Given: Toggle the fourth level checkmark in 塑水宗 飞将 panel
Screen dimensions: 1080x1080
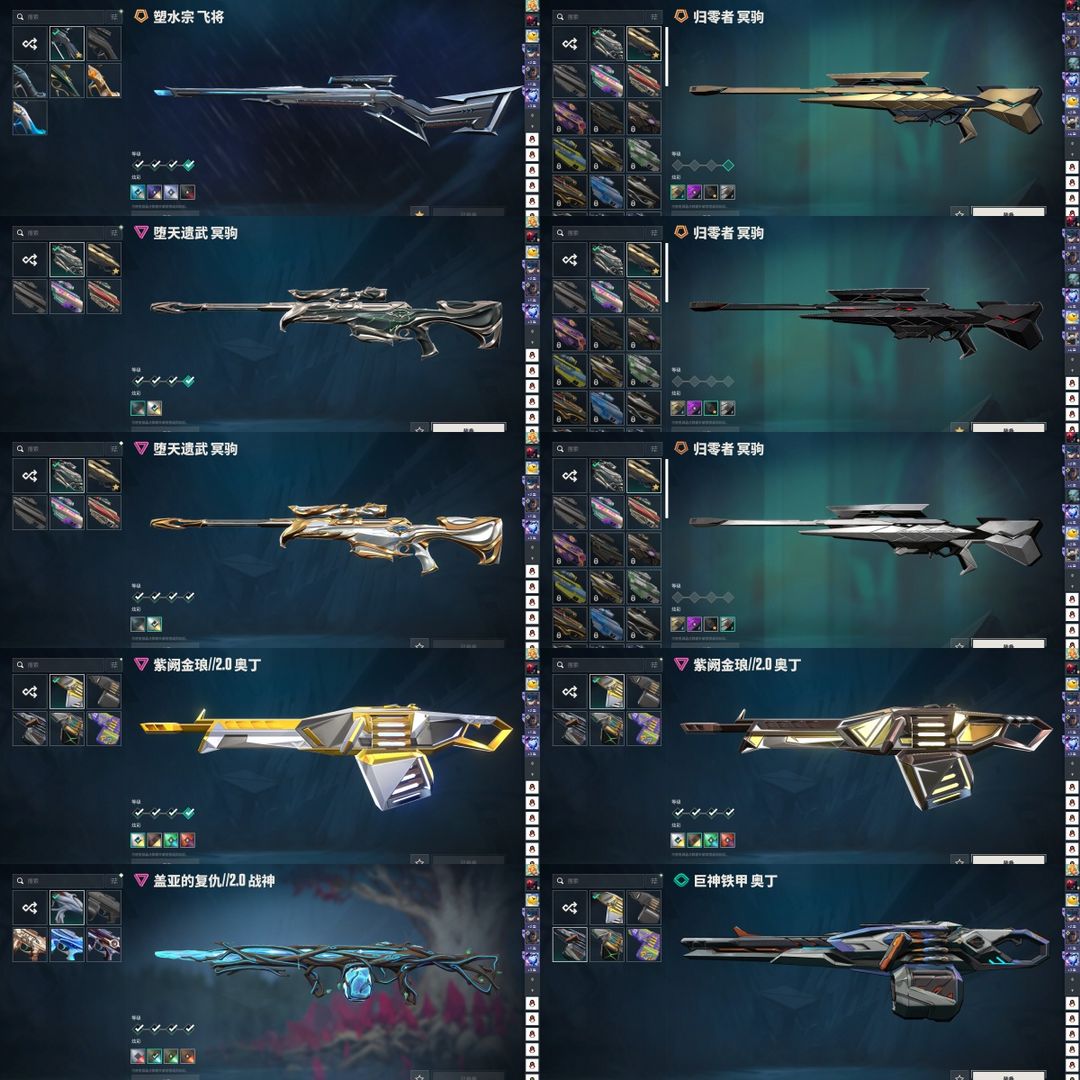Looking at the screenshot, I should click(x=189, y=165).
